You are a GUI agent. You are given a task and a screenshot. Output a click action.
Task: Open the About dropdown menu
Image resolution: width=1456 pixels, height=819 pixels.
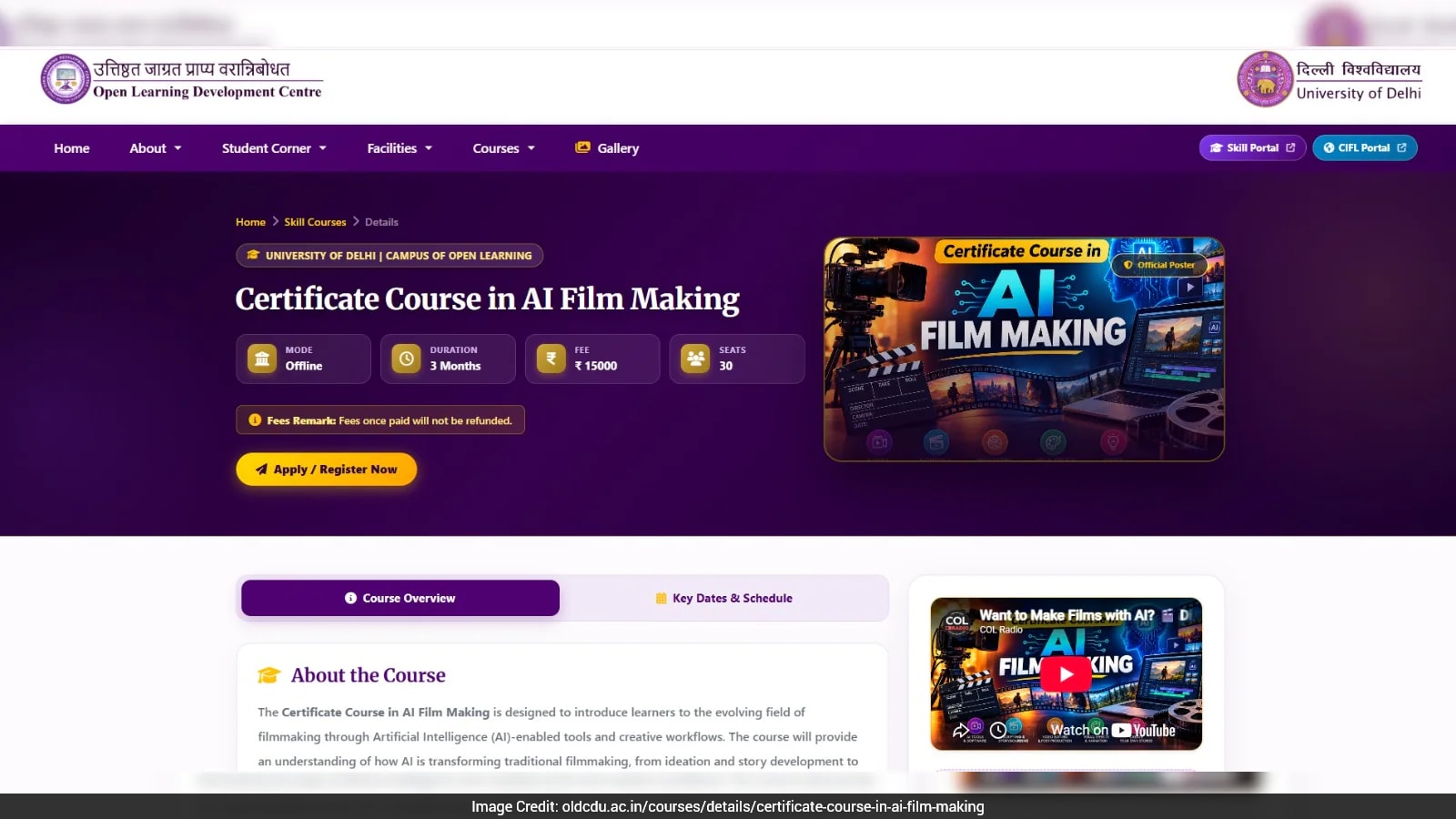[156, 148]
